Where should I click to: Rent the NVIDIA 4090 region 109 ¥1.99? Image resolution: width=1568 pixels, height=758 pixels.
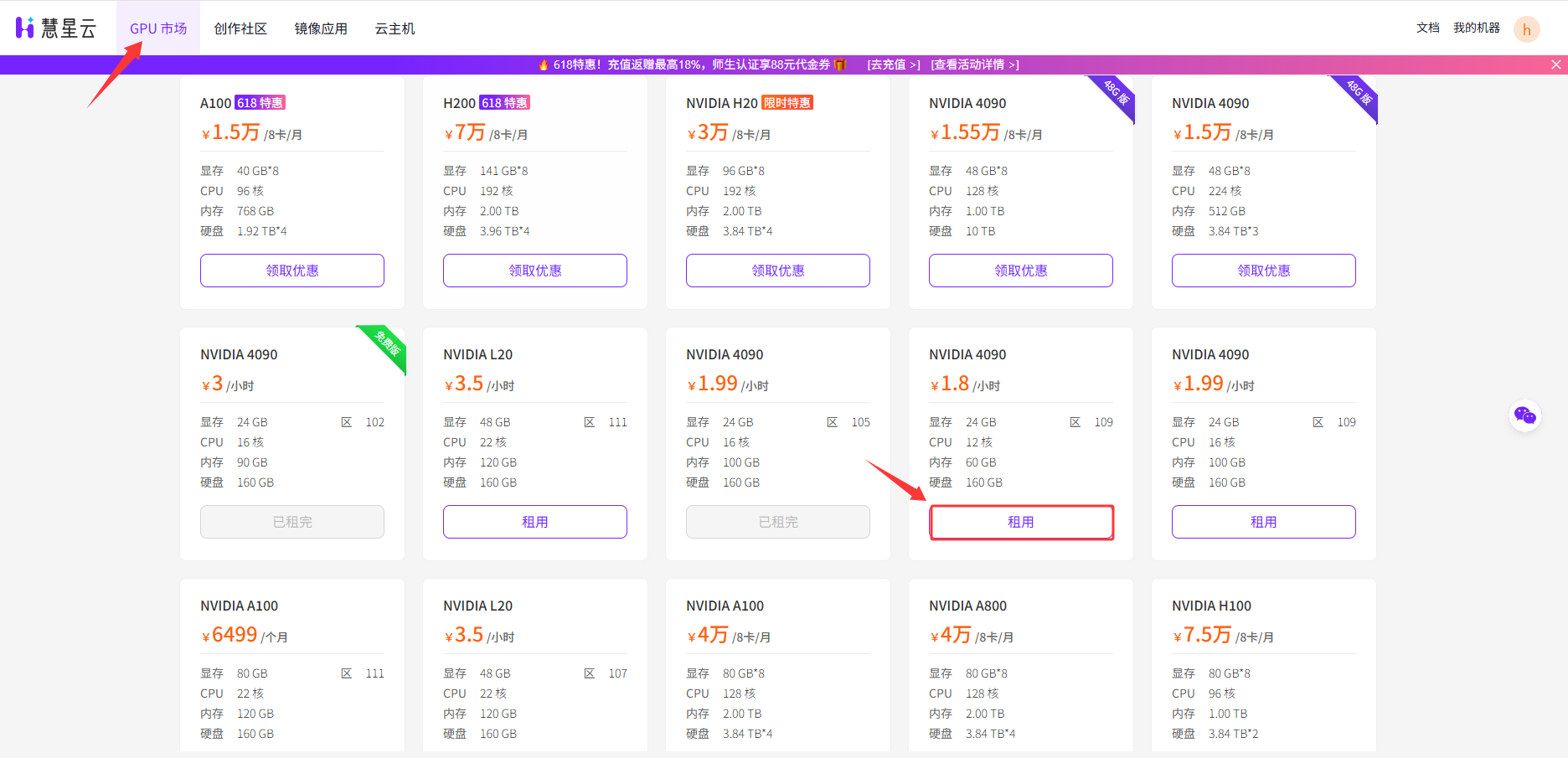1264,522
